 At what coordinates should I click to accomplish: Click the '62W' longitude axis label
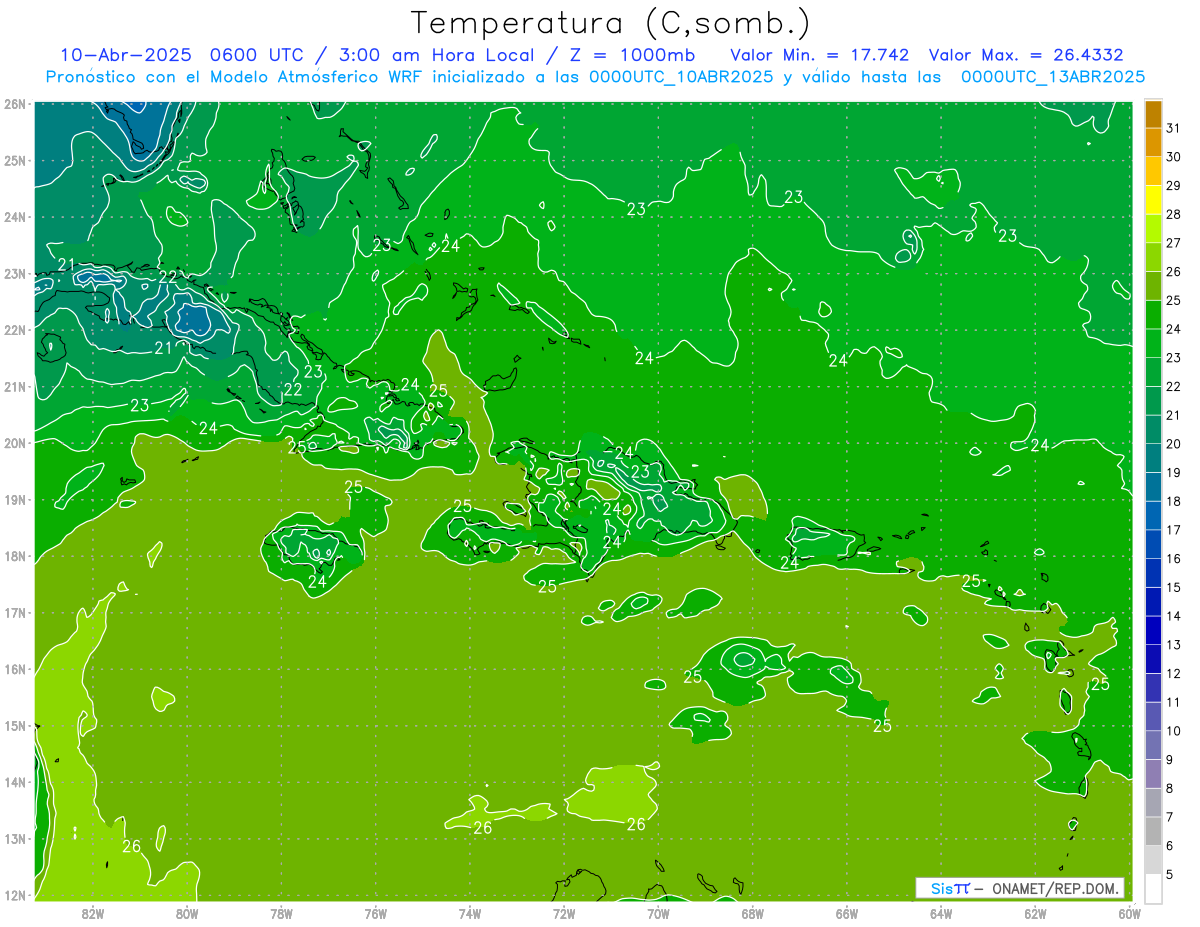(1035, 913)
